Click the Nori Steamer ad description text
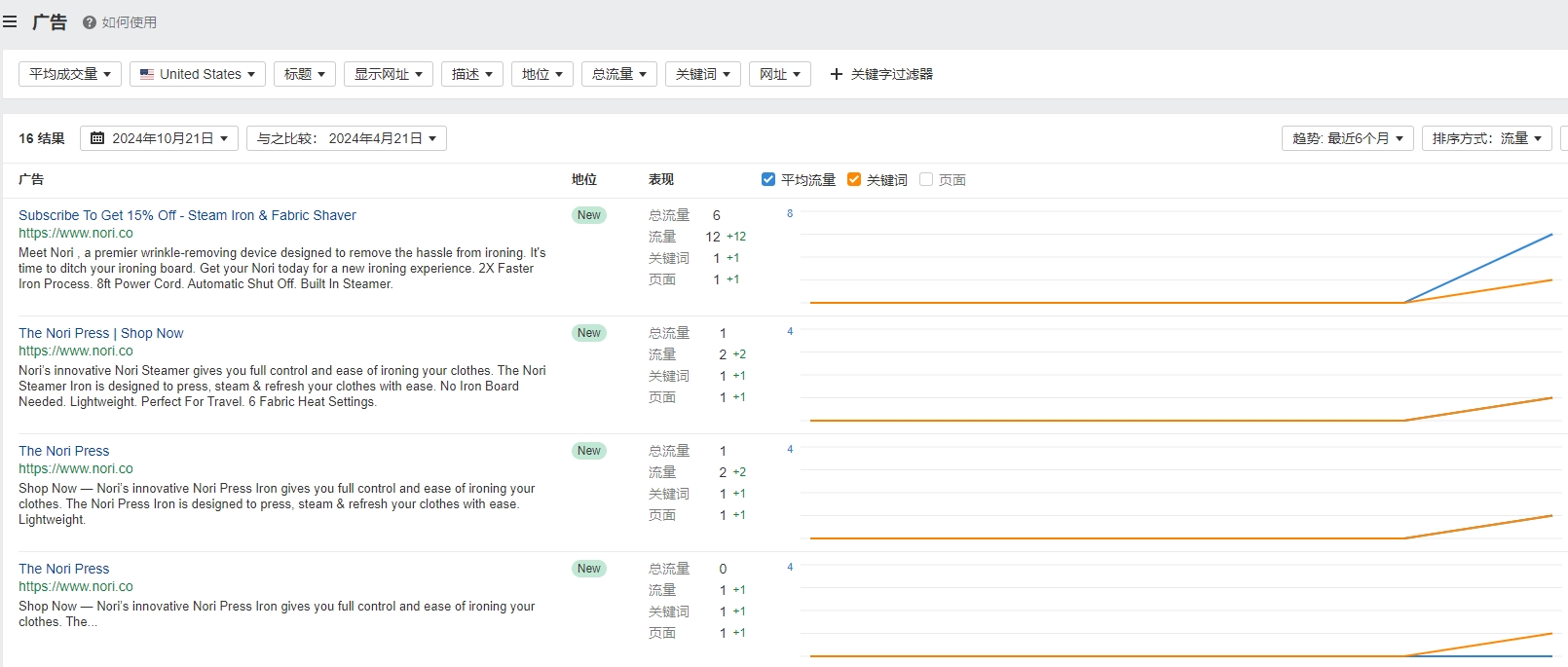1568x667 pixels. coord(282,386)
